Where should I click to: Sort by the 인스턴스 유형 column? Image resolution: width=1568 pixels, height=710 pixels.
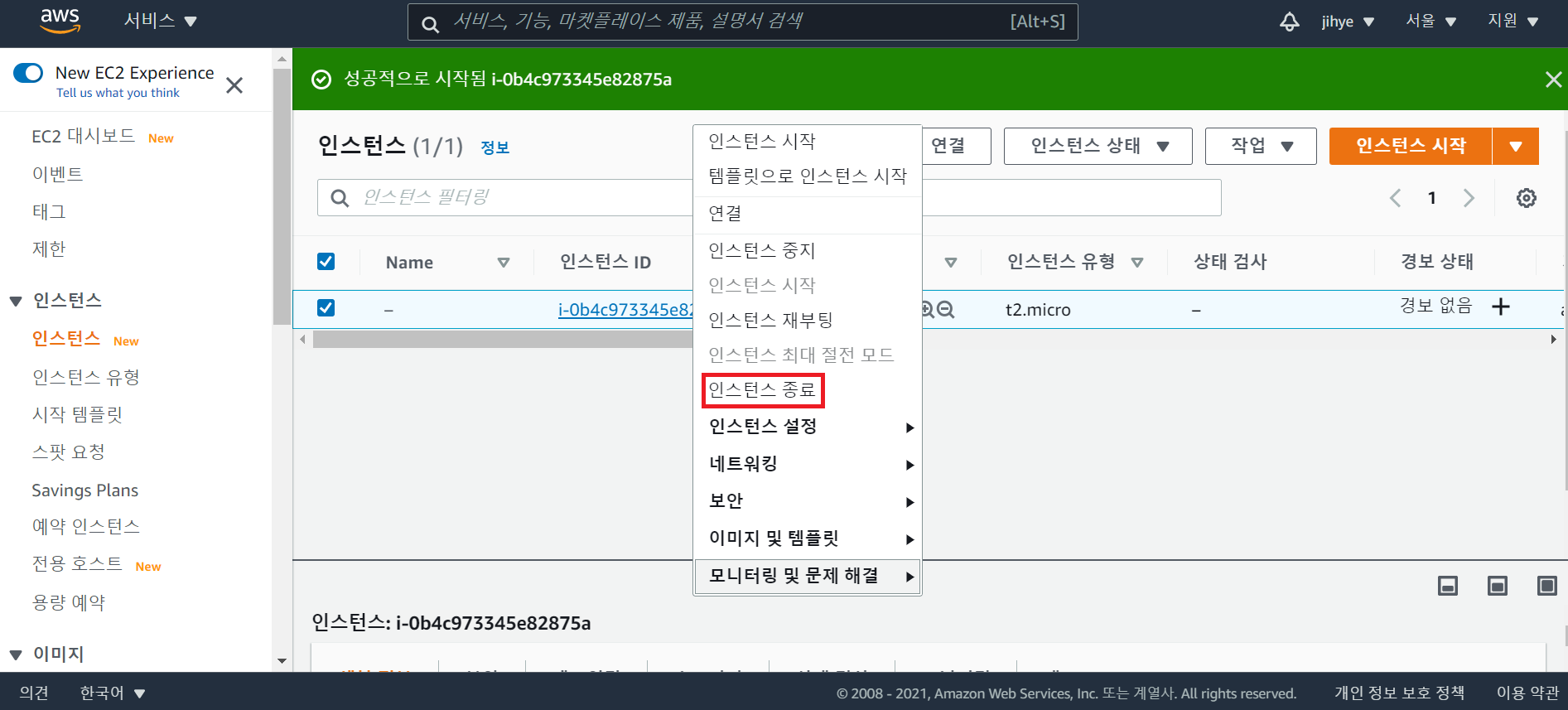click(x=1137, y=263)
